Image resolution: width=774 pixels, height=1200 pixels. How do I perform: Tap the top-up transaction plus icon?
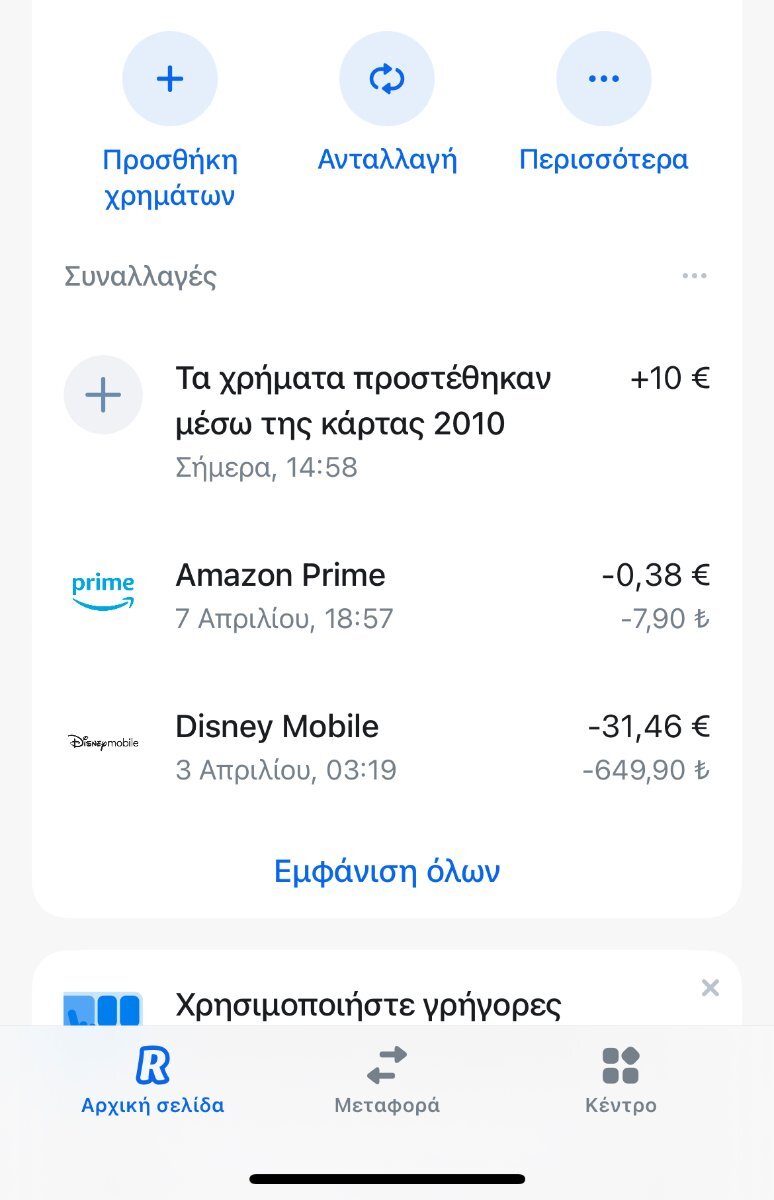tap(103, 396)
